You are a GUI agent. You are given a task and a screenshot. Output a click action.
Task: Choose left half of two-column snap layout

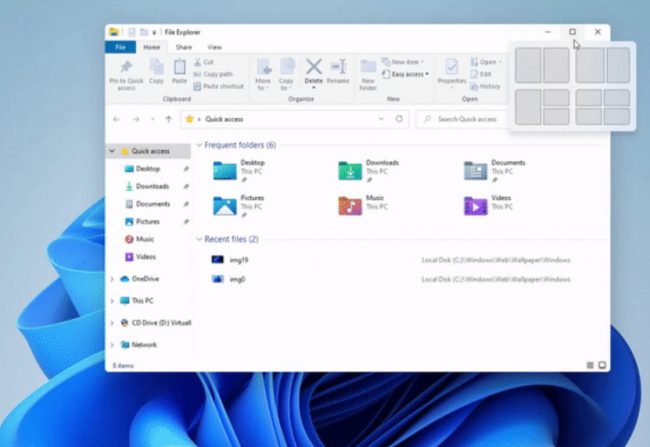tap(528, 65)
